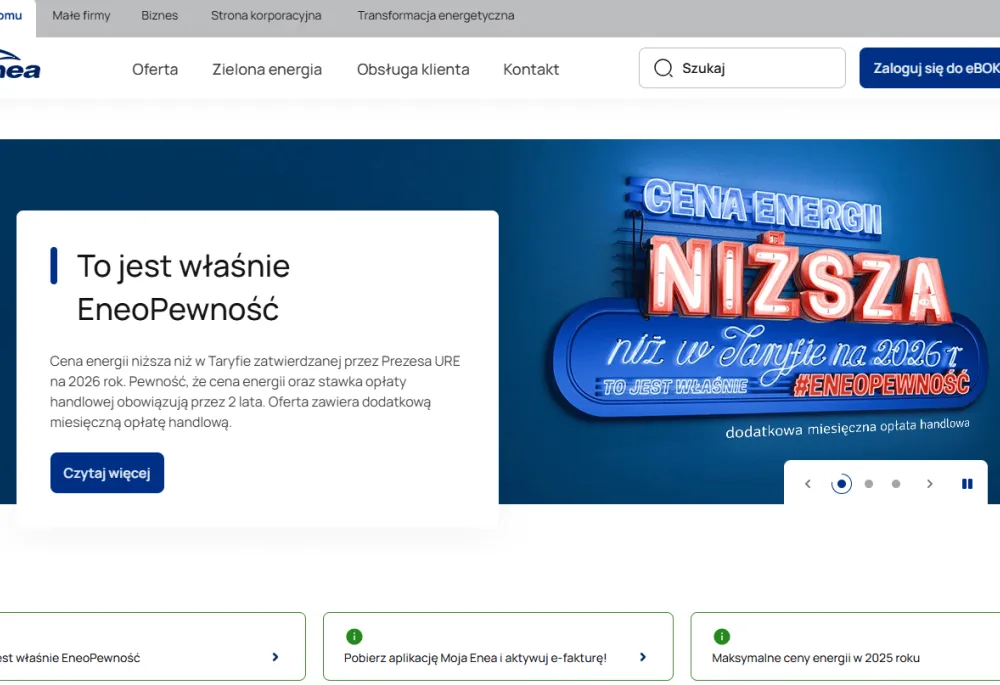Click the Czytaj więcej button
This screenshot has width=1000, height=685.
[x=107, y=473]
